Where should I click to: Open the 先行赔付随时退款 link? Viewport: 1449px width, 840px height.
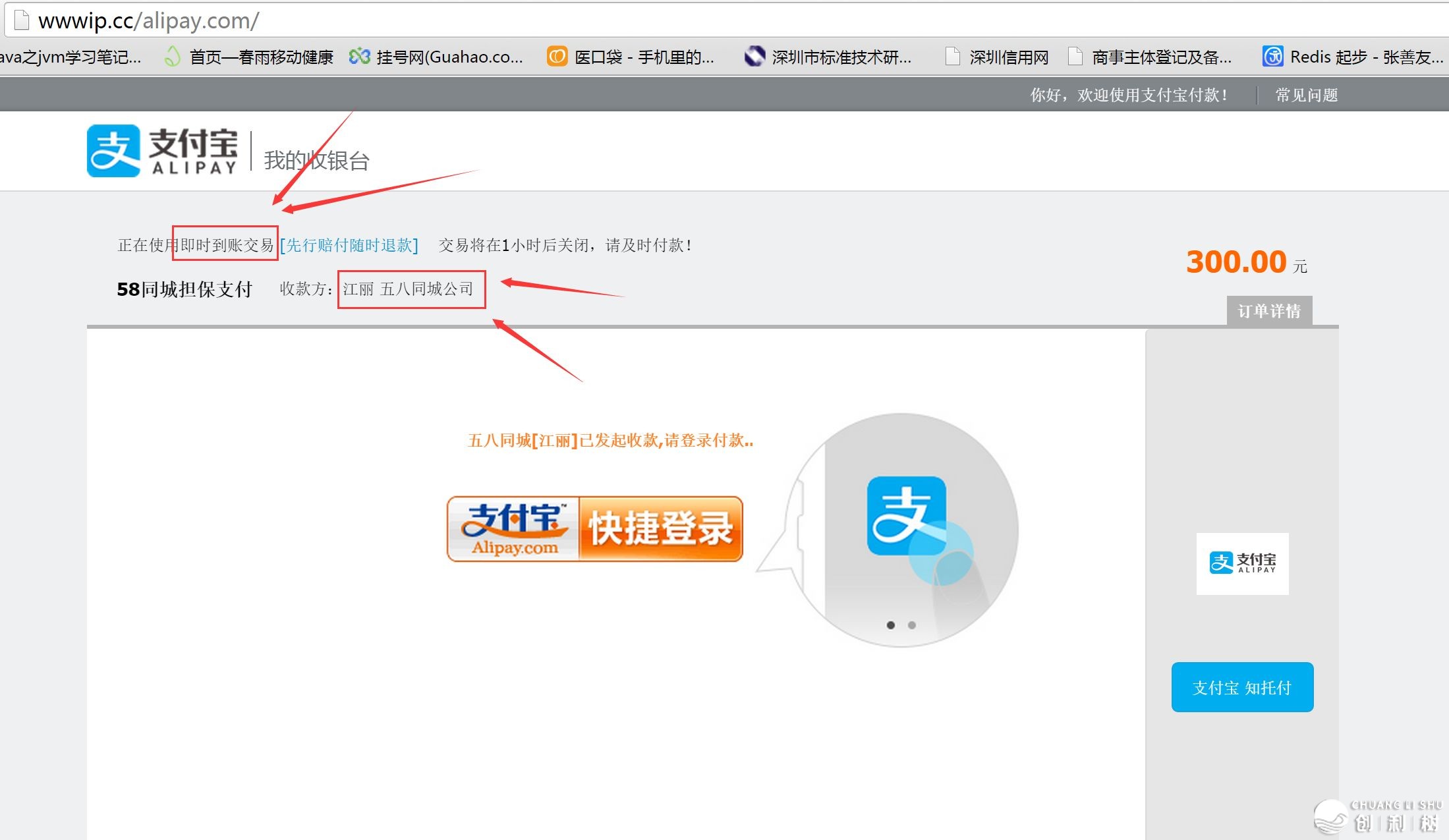(349, 245)
